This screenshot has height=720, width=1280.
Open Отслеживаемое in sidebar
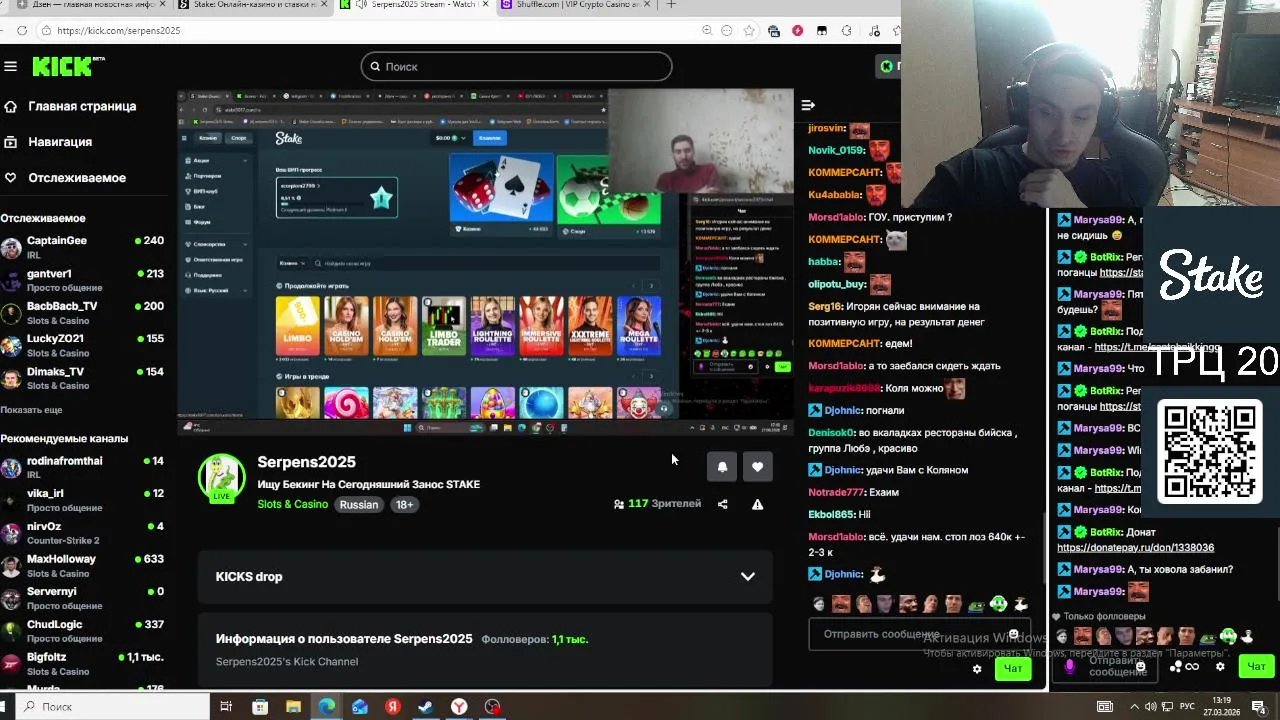(x=66, y=178)
